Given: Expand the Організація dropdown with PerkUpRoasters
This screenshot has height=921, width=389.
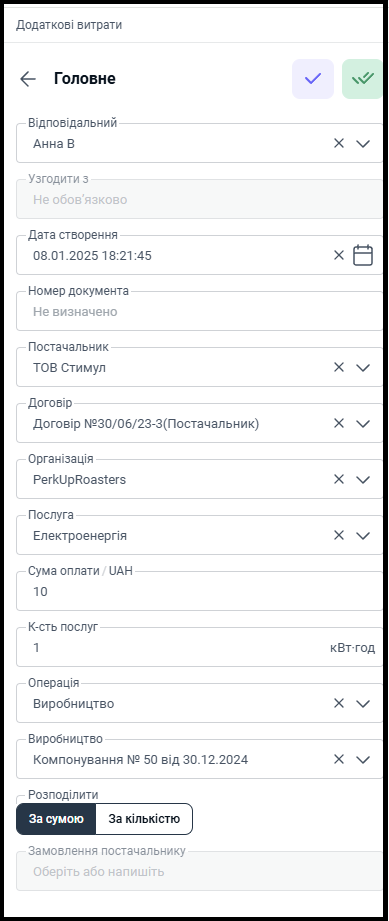Looking at the screenshot, I should pyautogui.click(x=363, y=480).
